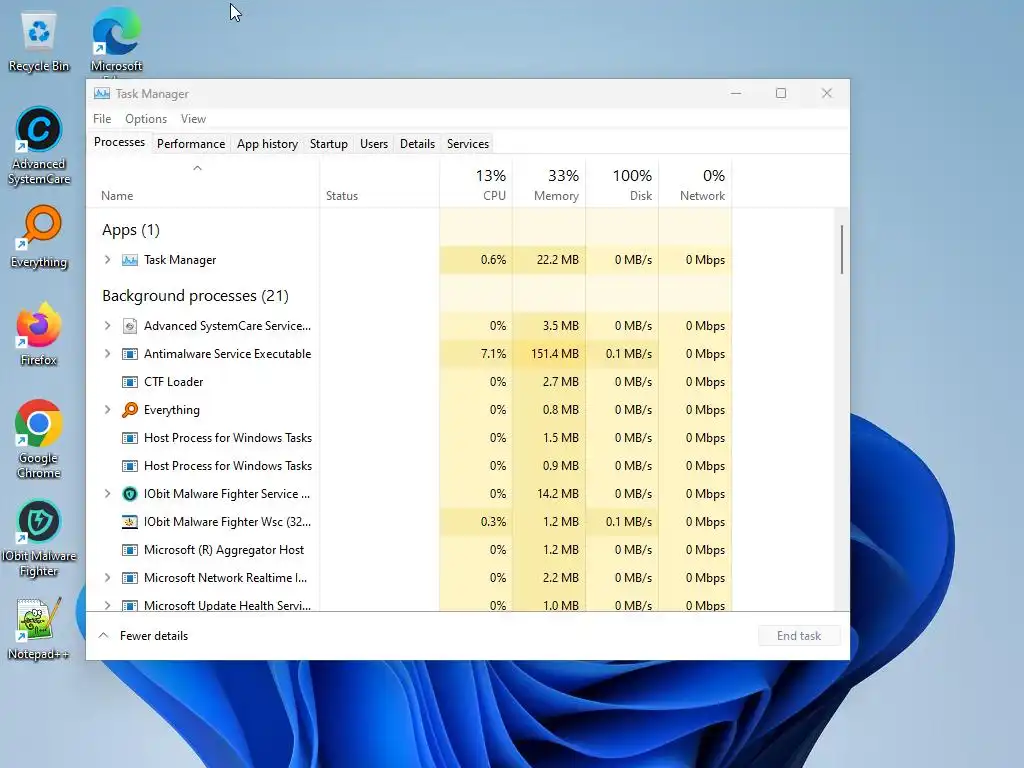Select the CTF Loader process row
Image resolution: width=1024 pixels, height=768 pixels.
pos(409,382)
